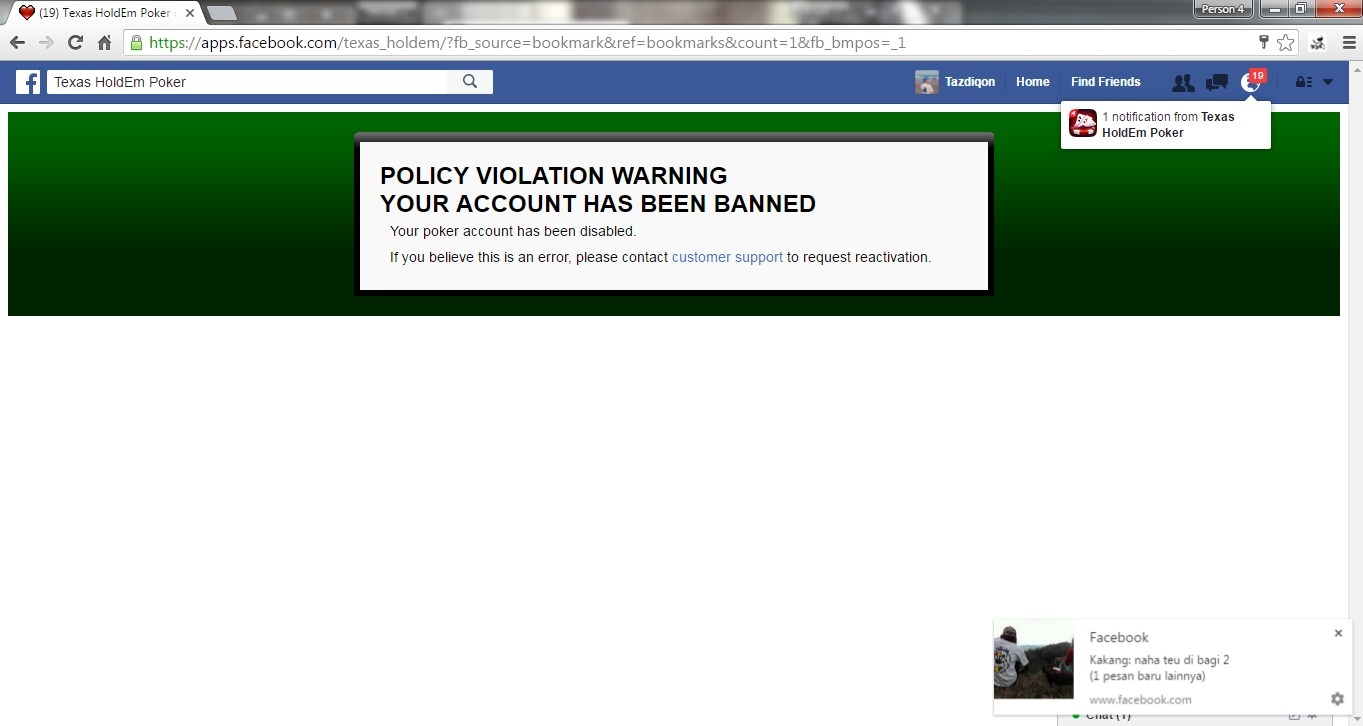Open the desktop notification settings gear
The height and width of the screenshot is (726, 1363).
tap(1337, 699)
